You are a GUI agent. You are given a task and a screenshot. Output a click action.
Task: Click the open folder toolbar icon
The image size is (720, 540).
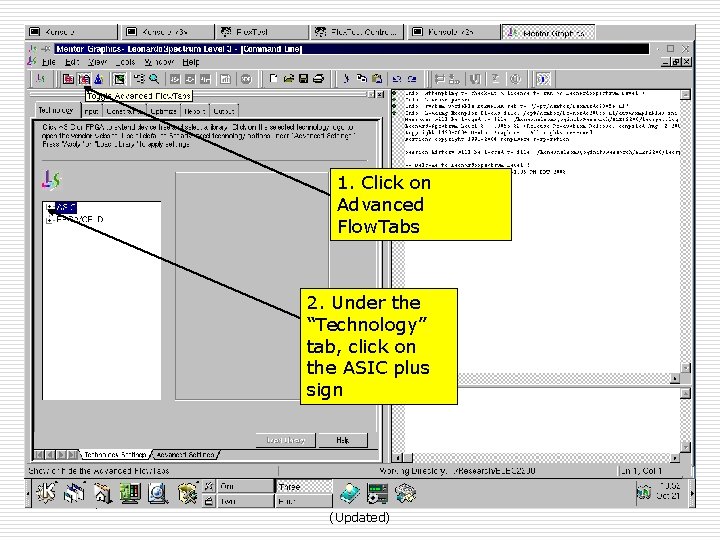click(288, 79)
